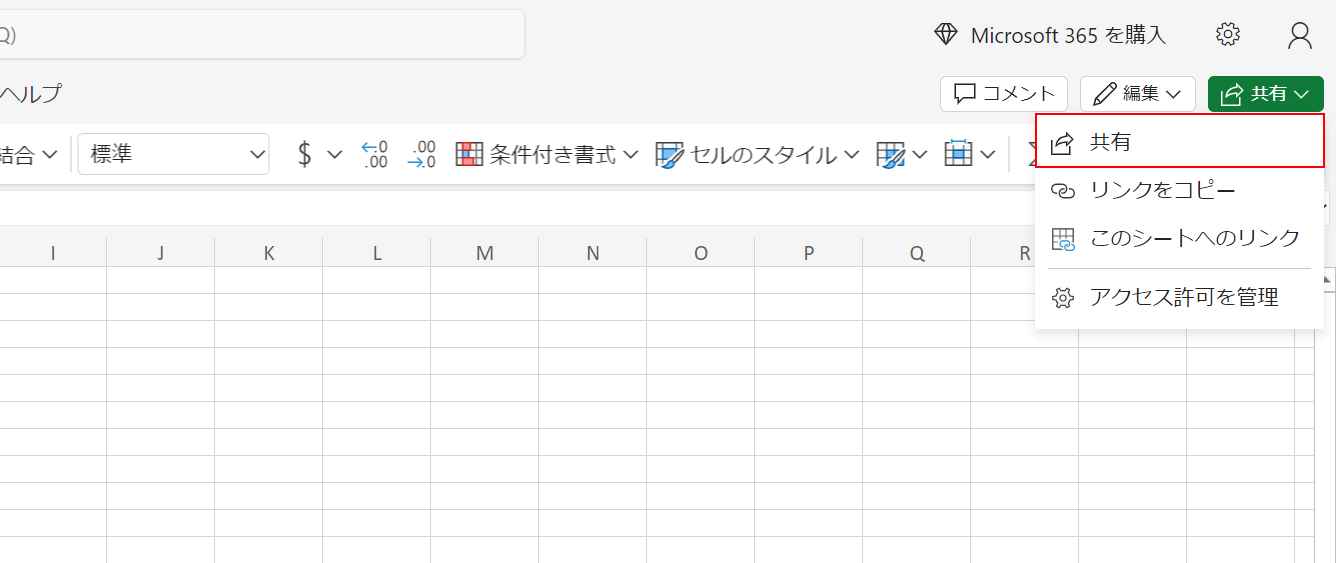Open the Format as Table icon
This screenshot has height=563, width=1336.
coord(890,154)
